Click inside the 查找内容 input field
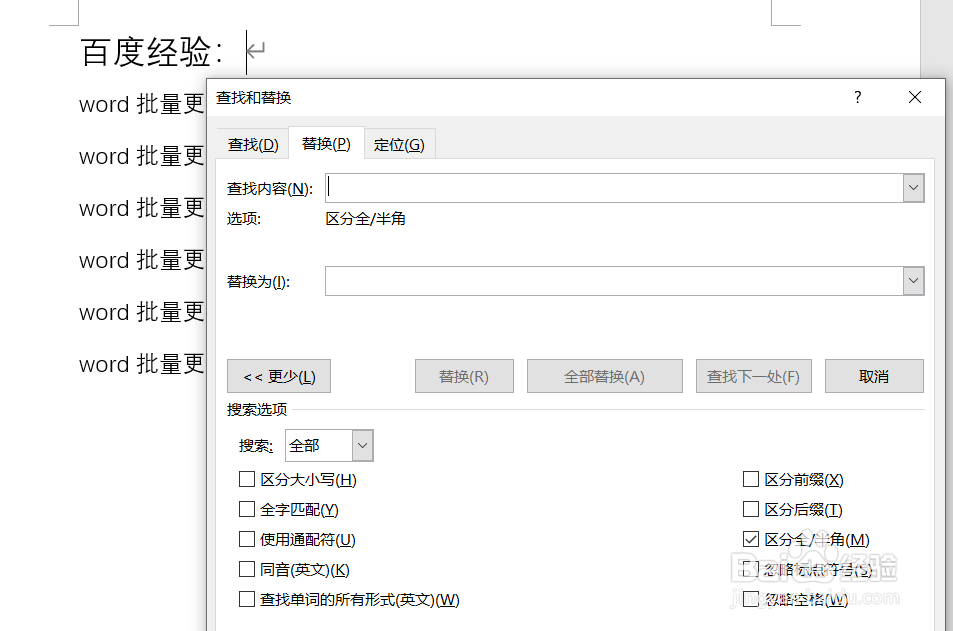 pos(600,187)
